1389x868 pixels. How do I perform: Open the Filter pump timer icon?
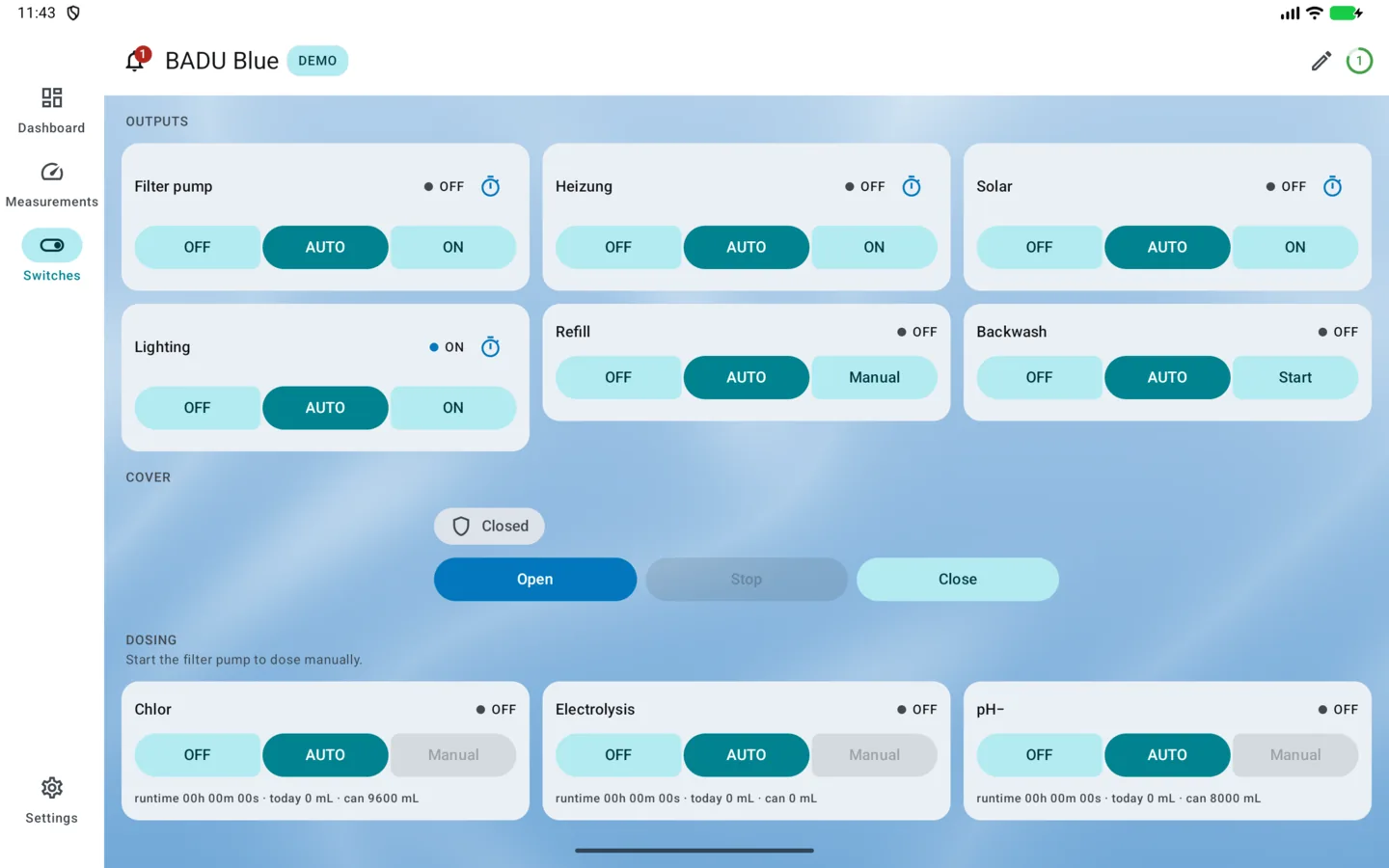click(x=490, y=186)
